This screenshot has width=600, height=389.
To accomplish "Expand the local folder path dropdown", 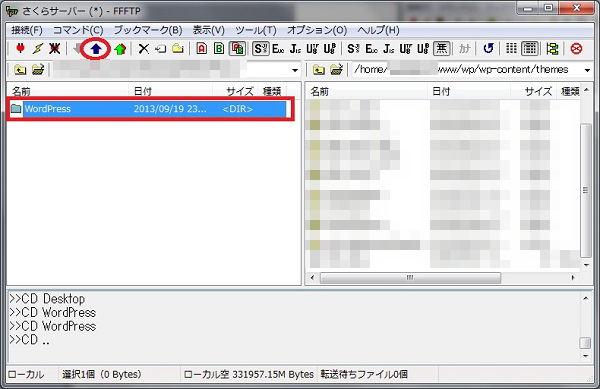I will (295, 70).
